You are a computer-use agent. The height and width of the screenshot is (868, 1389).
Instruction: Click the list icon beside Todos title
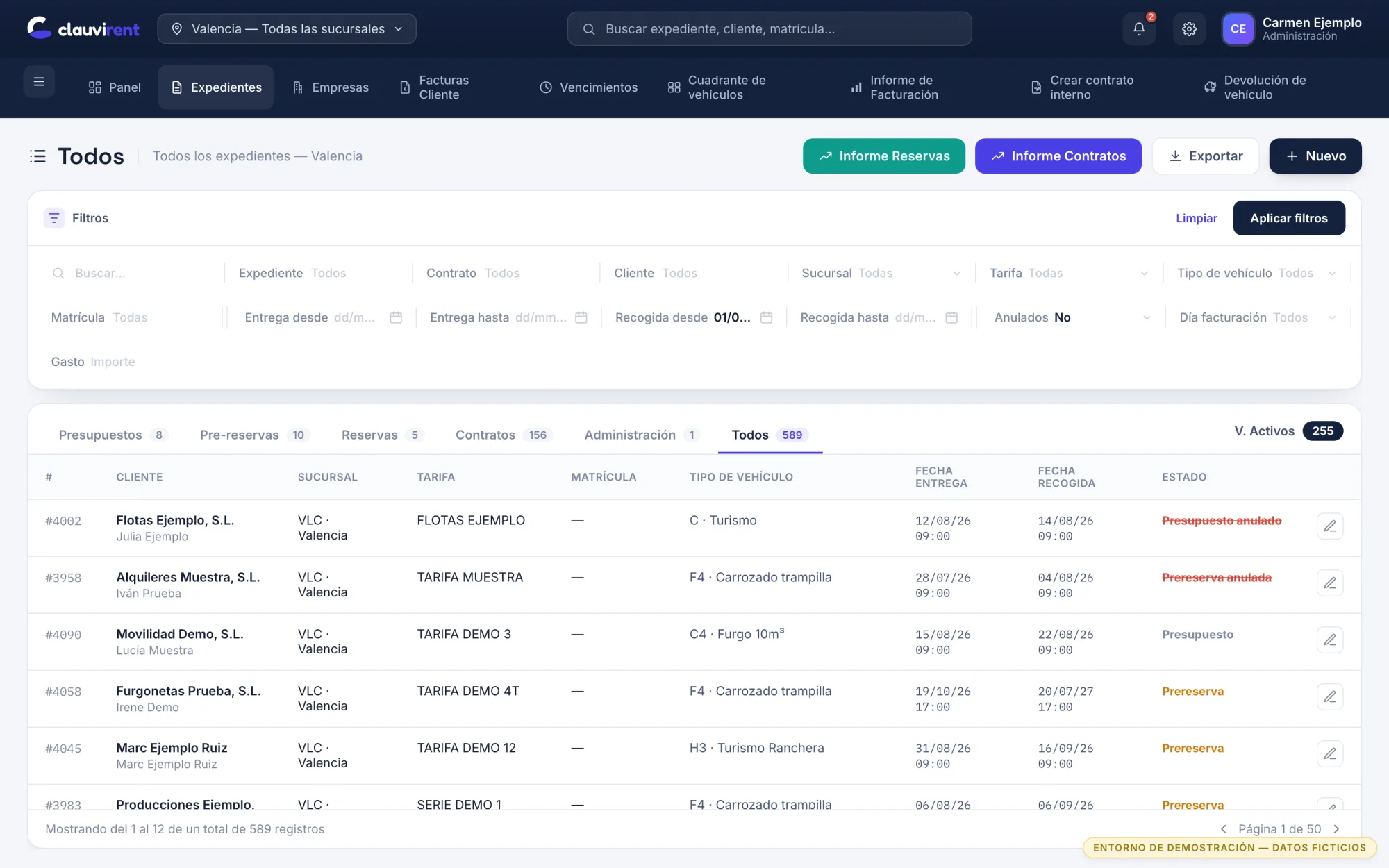point(38,156)
